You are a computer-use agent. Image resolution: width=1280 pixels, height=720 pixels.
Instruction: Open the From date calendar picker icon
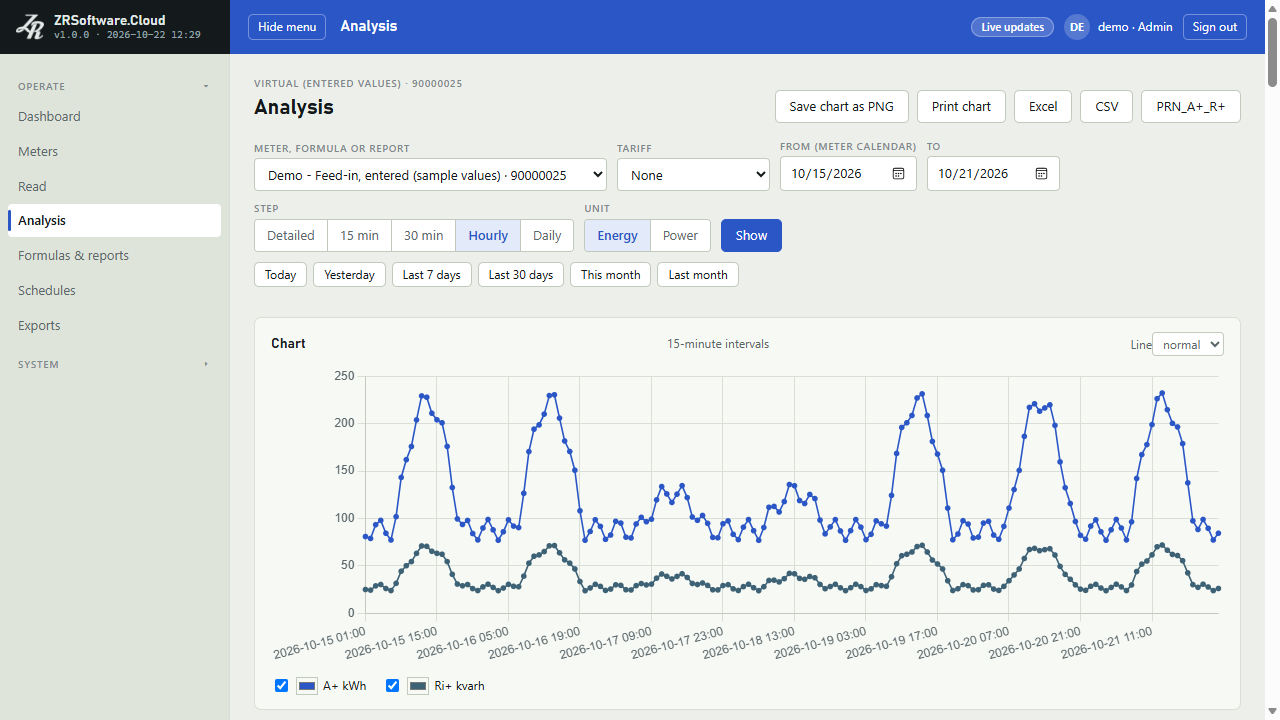point(898,173)
